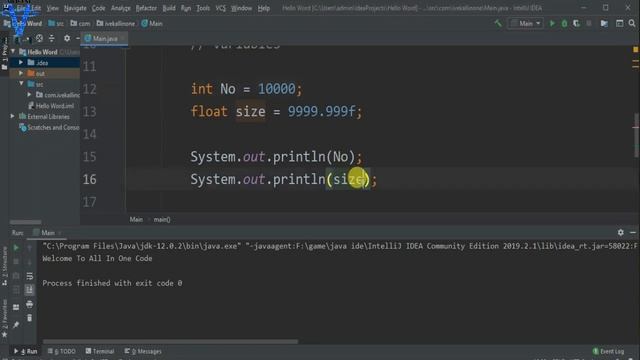Expand the out folder node
Viewport: 640px width, 360px height.
pyautogui.click(x=21, y=73)
